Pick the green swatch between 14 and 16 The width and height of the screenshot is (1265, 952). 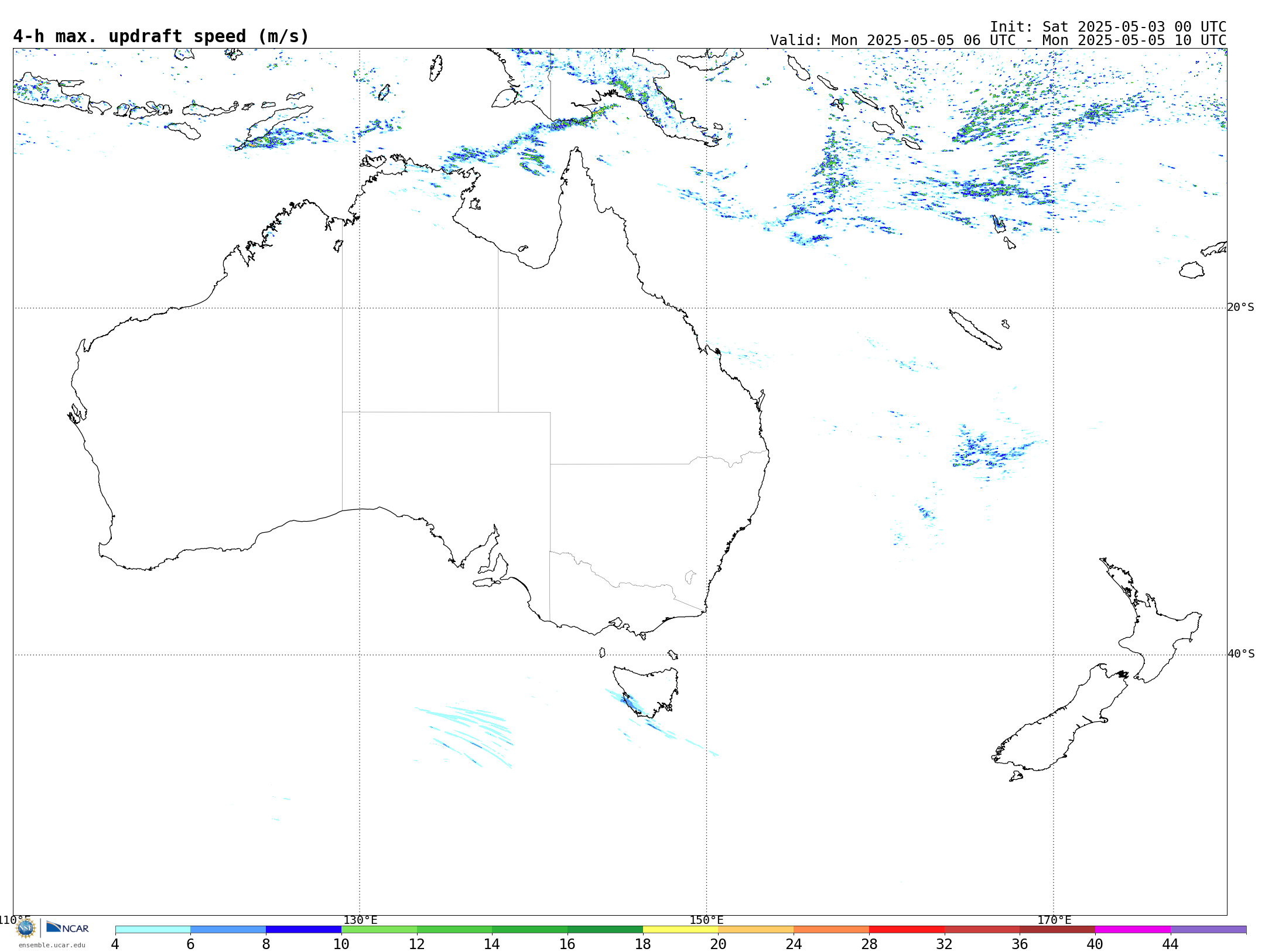(530, 930)
